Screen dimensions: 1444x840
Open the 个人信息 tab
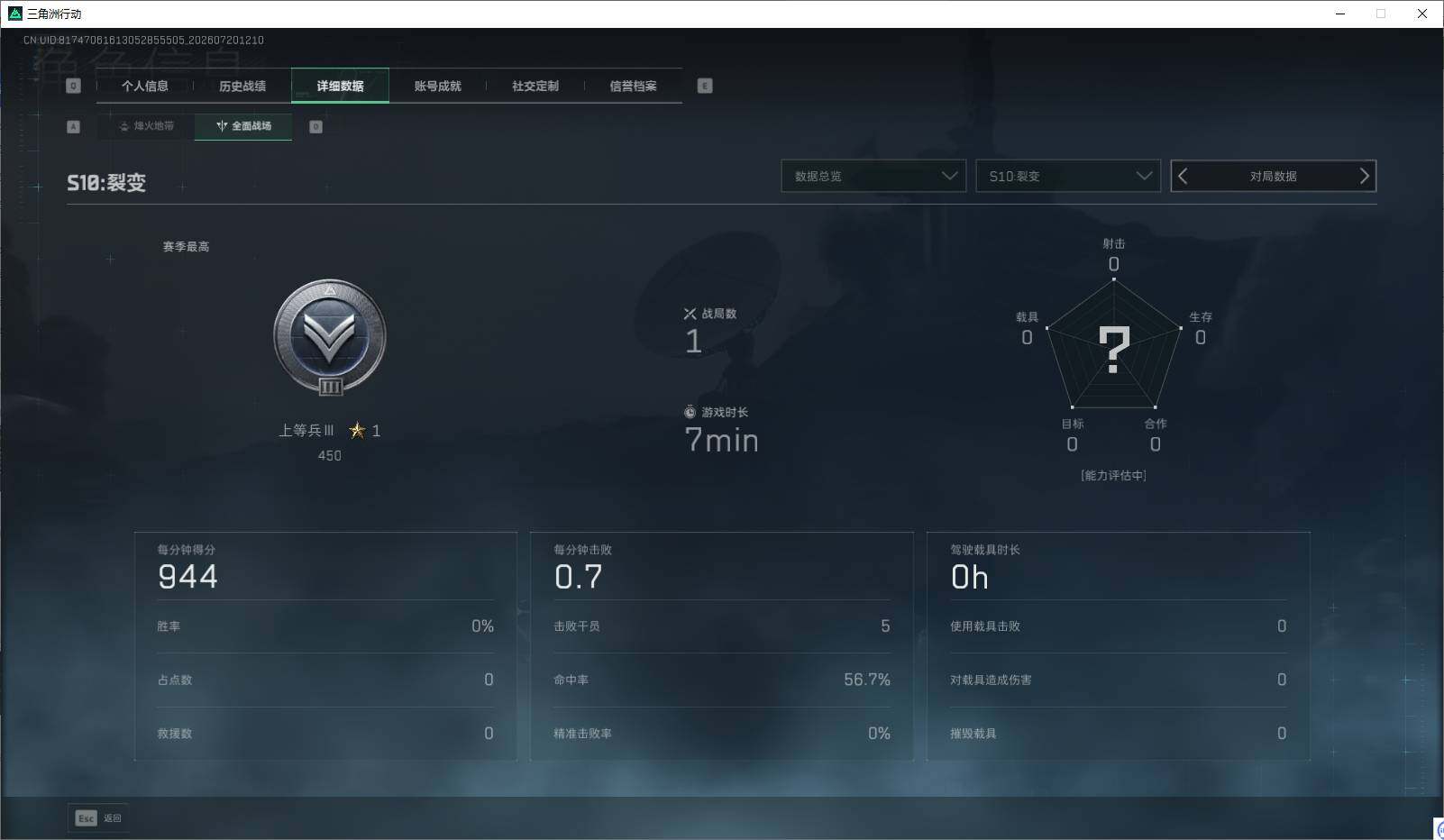[145, 86]
